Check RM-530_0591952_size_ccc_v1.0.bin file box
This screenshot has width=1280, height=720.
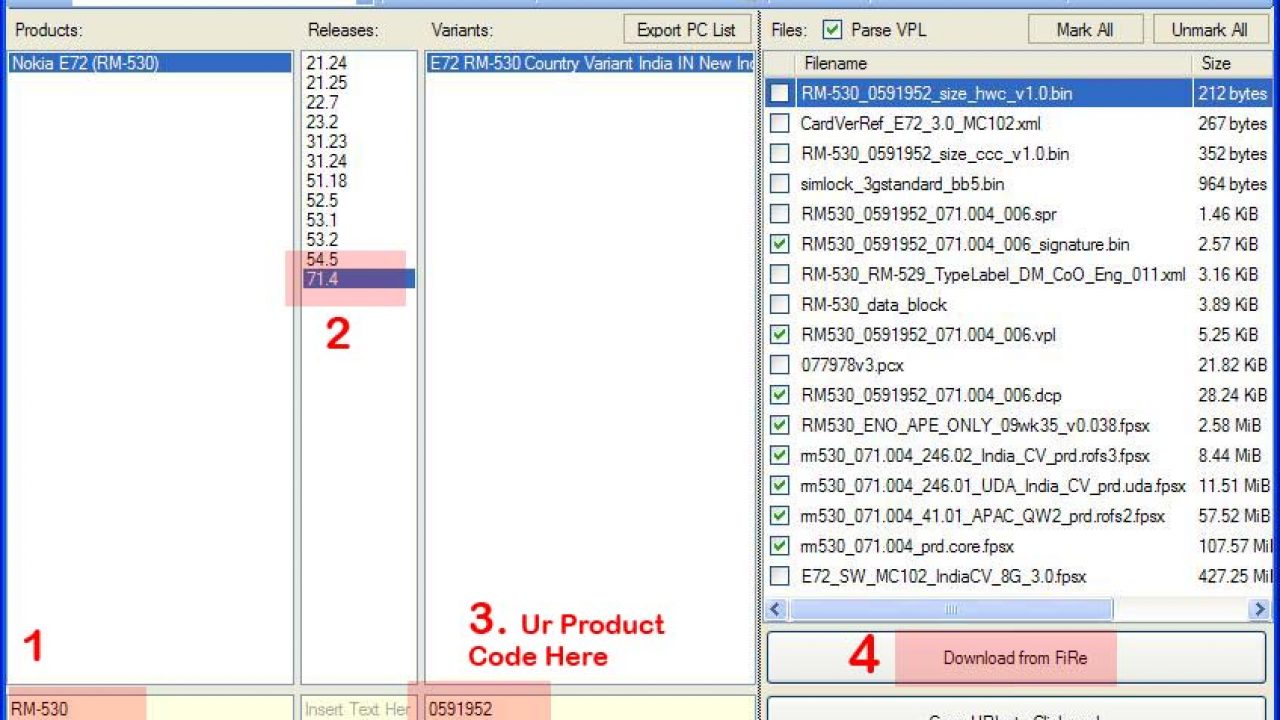tap(779, 154)
